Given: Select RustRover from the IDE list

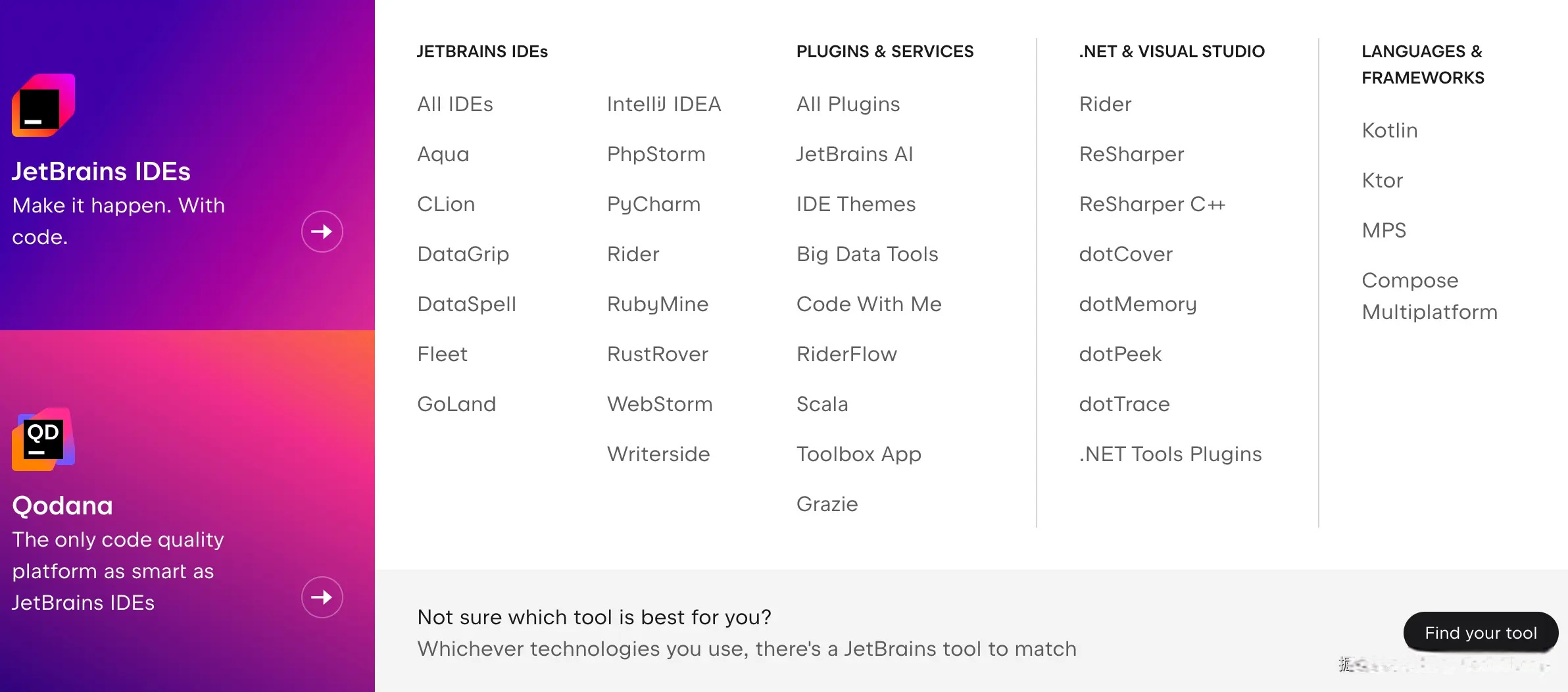Looking at the screenshot, I should pos(657,354).
